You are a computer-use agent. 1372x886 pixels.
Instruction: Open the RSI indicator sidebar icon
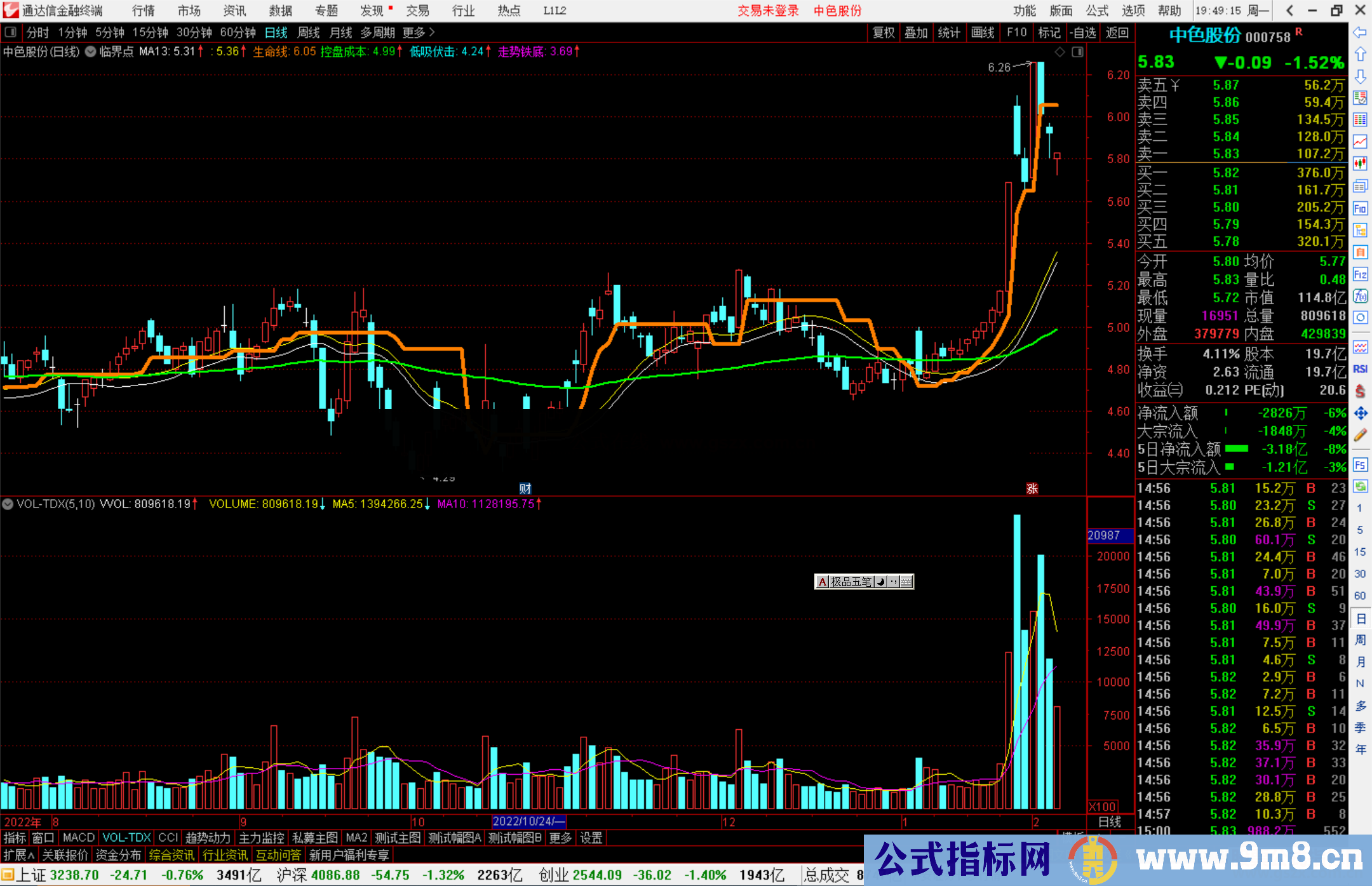coord(1360,369)
